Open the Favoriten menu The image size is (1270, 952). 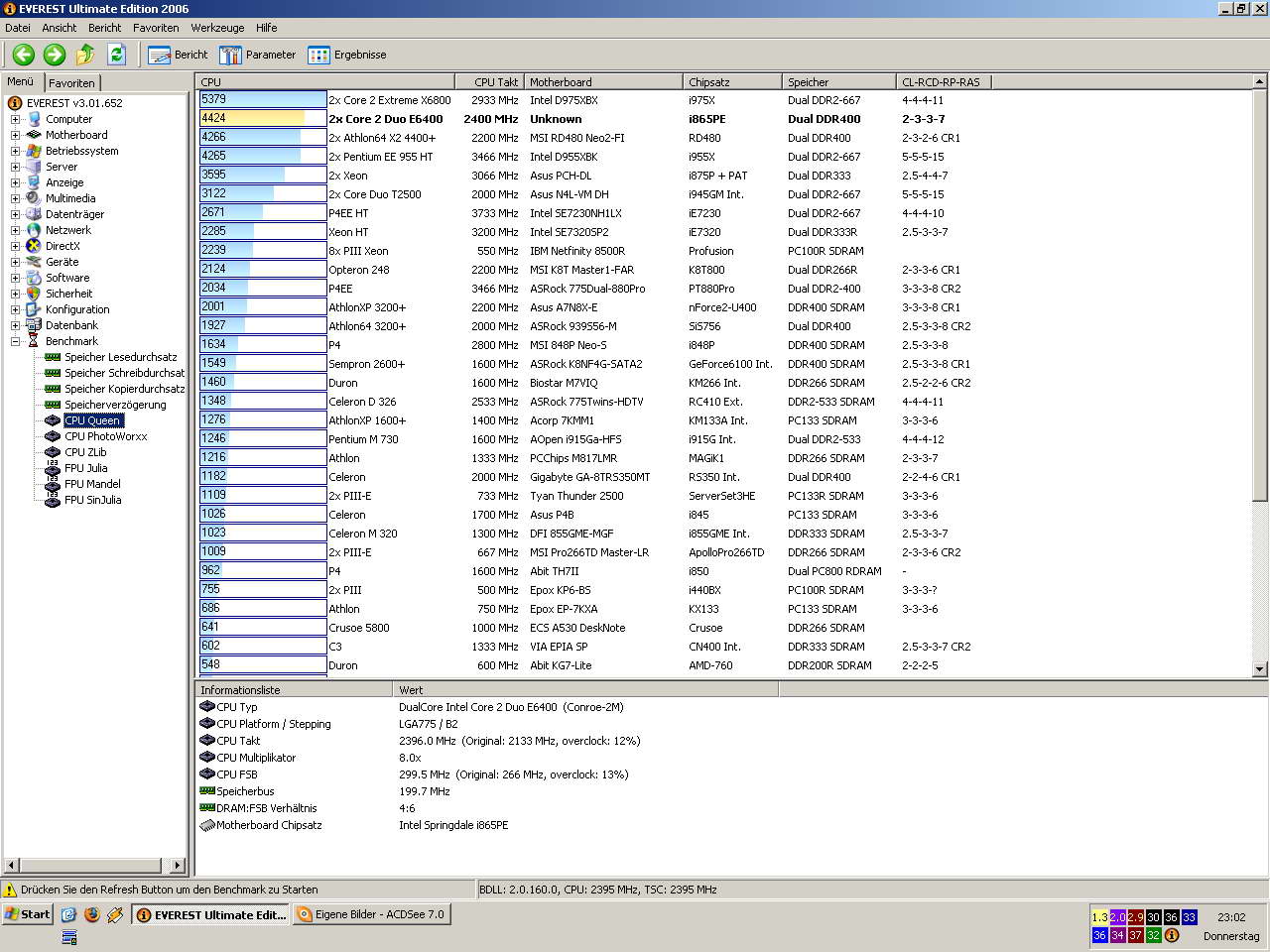(156, 28)
